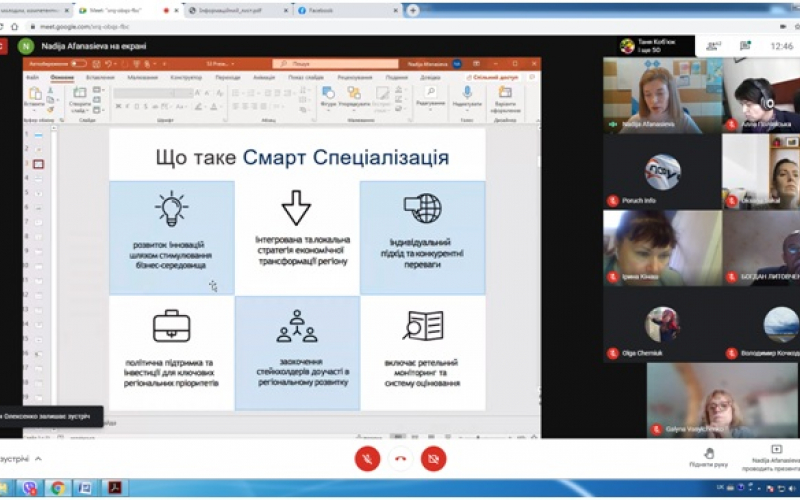The image size is (800, 500).
Task: Open the participants list icon
Action: tap(713, 46)
